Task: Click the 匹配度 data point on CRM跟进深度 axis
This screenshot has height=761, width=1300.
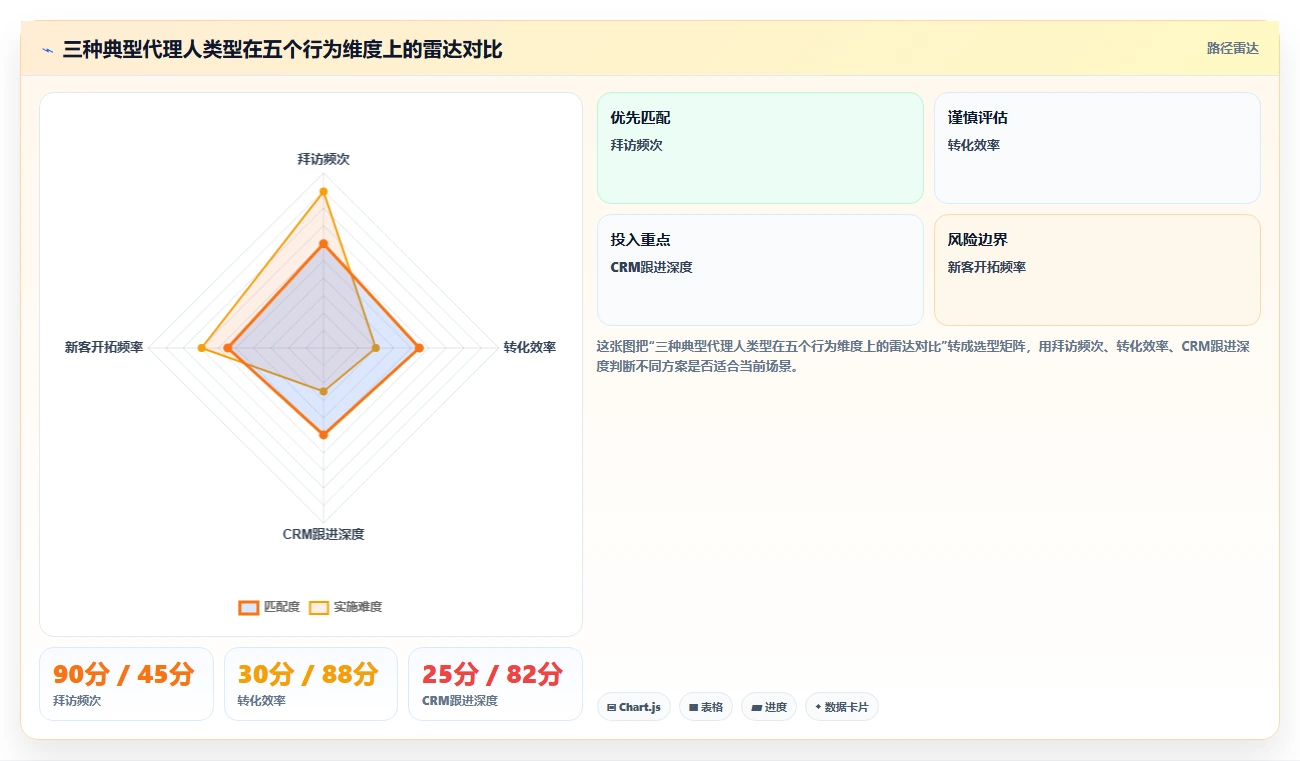Action: pos(323,435)
